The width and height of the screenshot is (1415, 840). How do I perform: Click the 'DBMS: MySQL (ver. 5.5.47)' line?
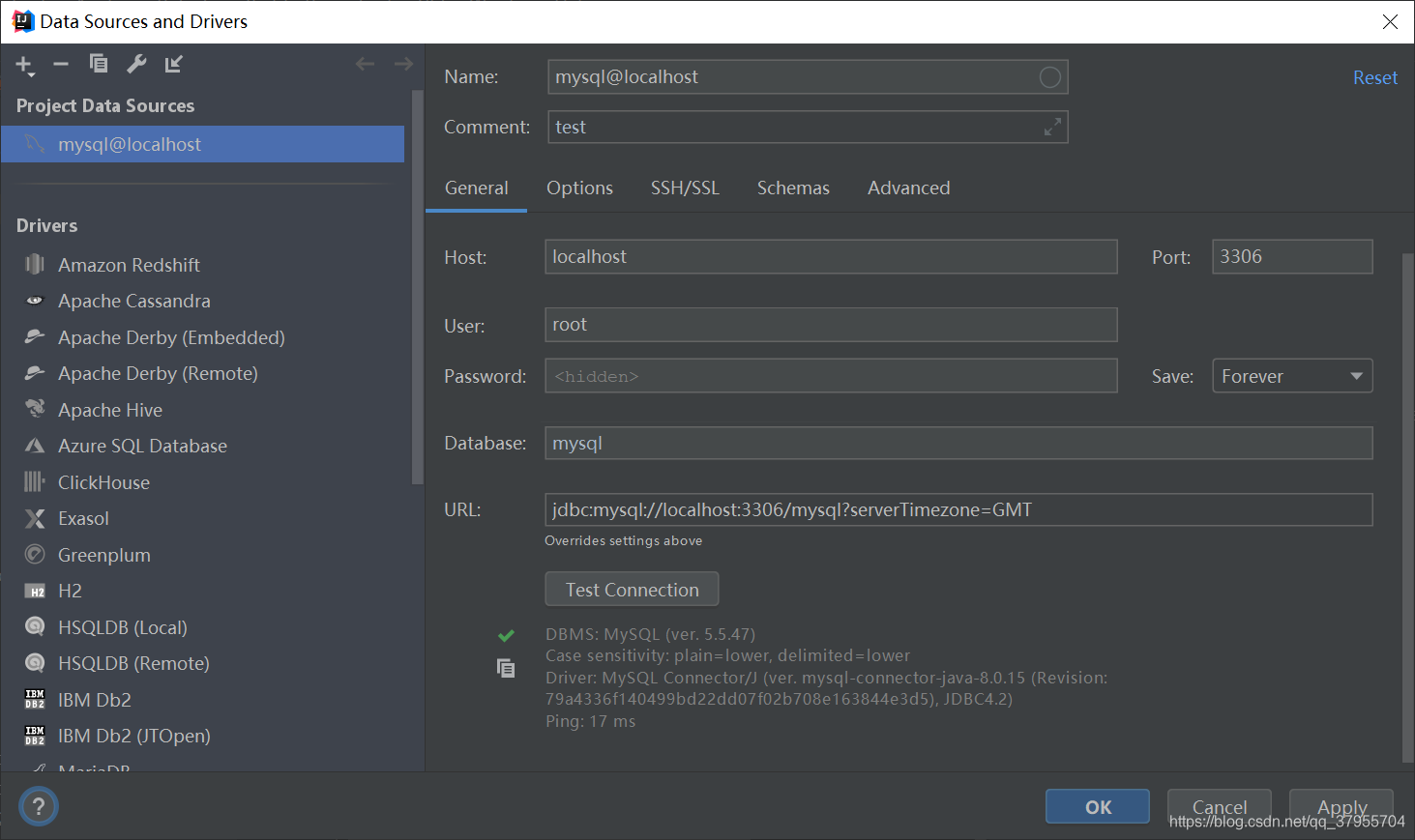coord(650,634)
